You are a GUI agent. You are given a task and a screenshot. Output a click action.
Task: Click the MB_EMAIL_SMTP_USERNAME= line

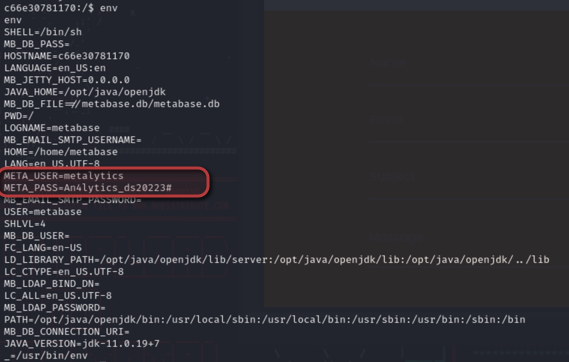[x=73, y=140]
